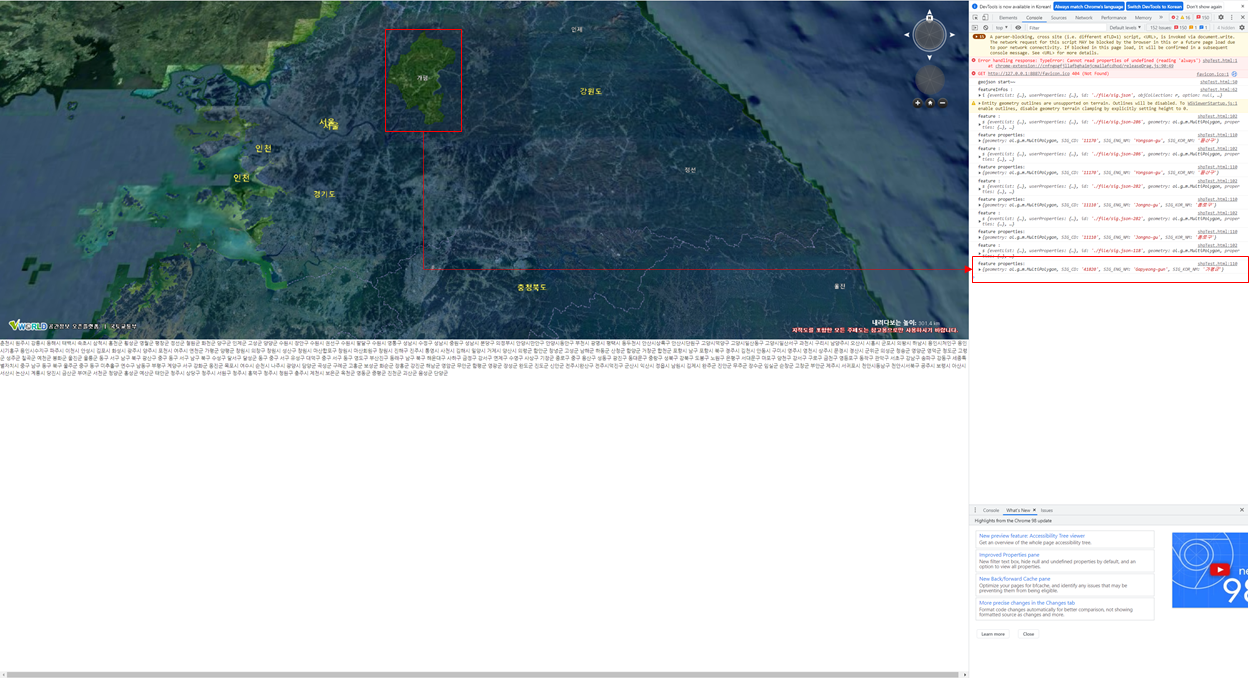1249x678 pixels.
Task: Click the map pan-left arrow
Action: [x=907, y=35]
